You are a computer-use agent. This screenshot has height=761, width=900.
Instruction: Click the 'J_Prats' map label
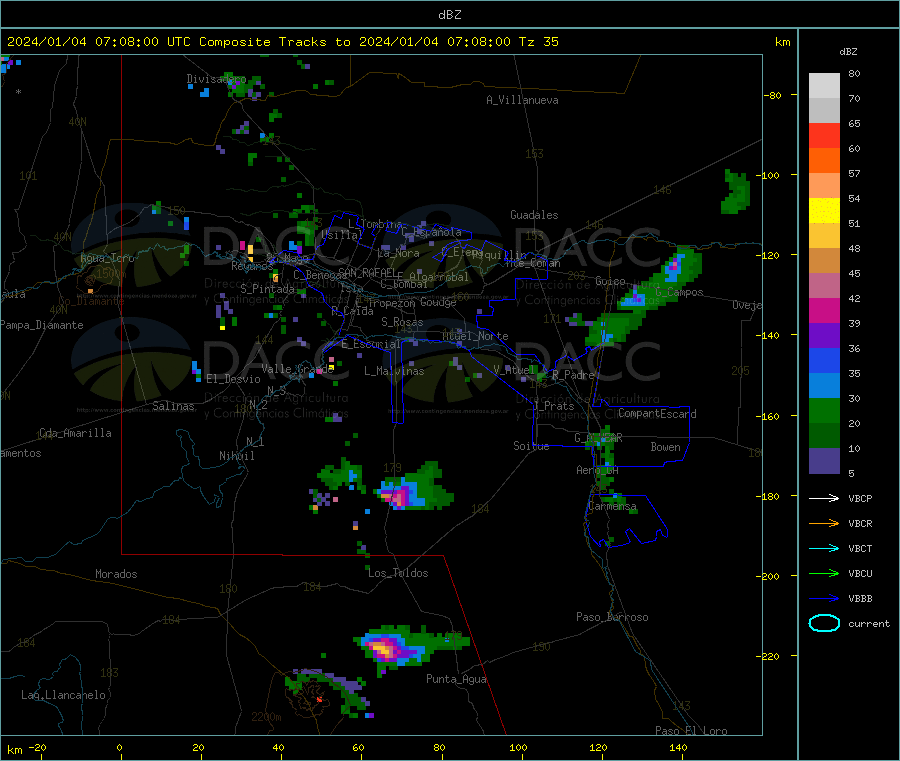554,406
